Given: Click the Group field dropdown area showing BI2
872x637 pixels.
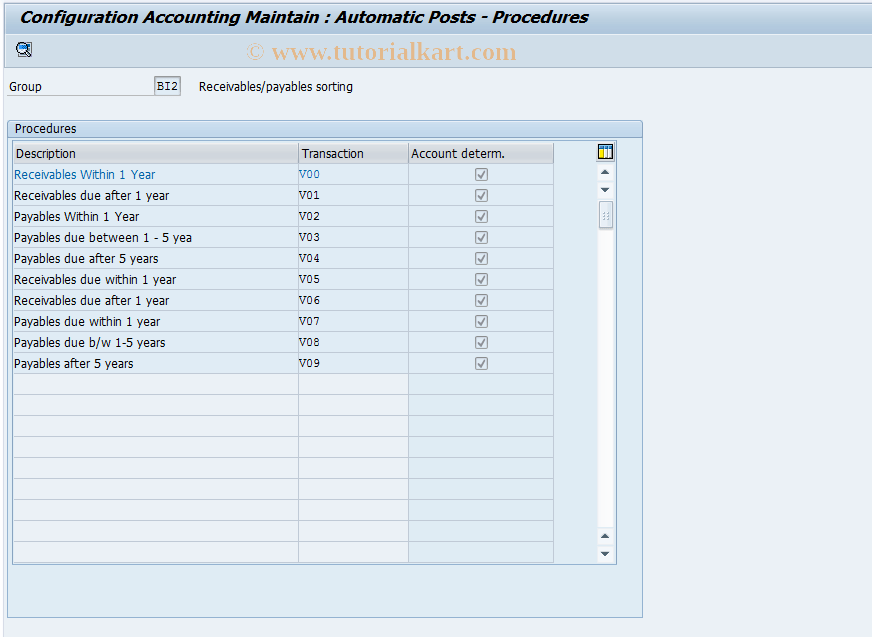Looking at the screenshot, I should pos(167,86).
